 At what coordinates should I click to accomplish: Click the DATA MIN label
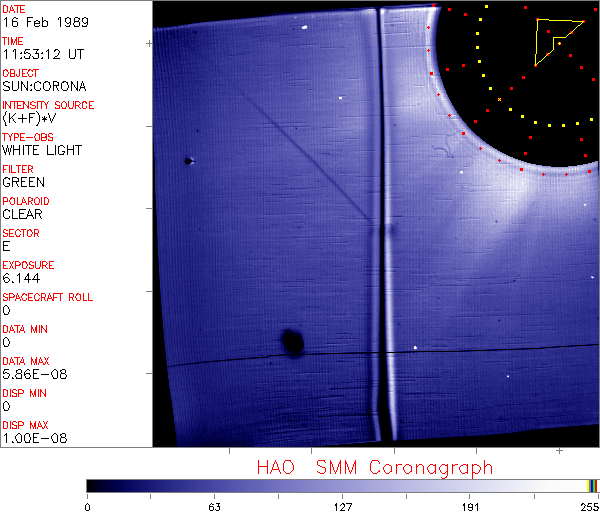point(25,329)
